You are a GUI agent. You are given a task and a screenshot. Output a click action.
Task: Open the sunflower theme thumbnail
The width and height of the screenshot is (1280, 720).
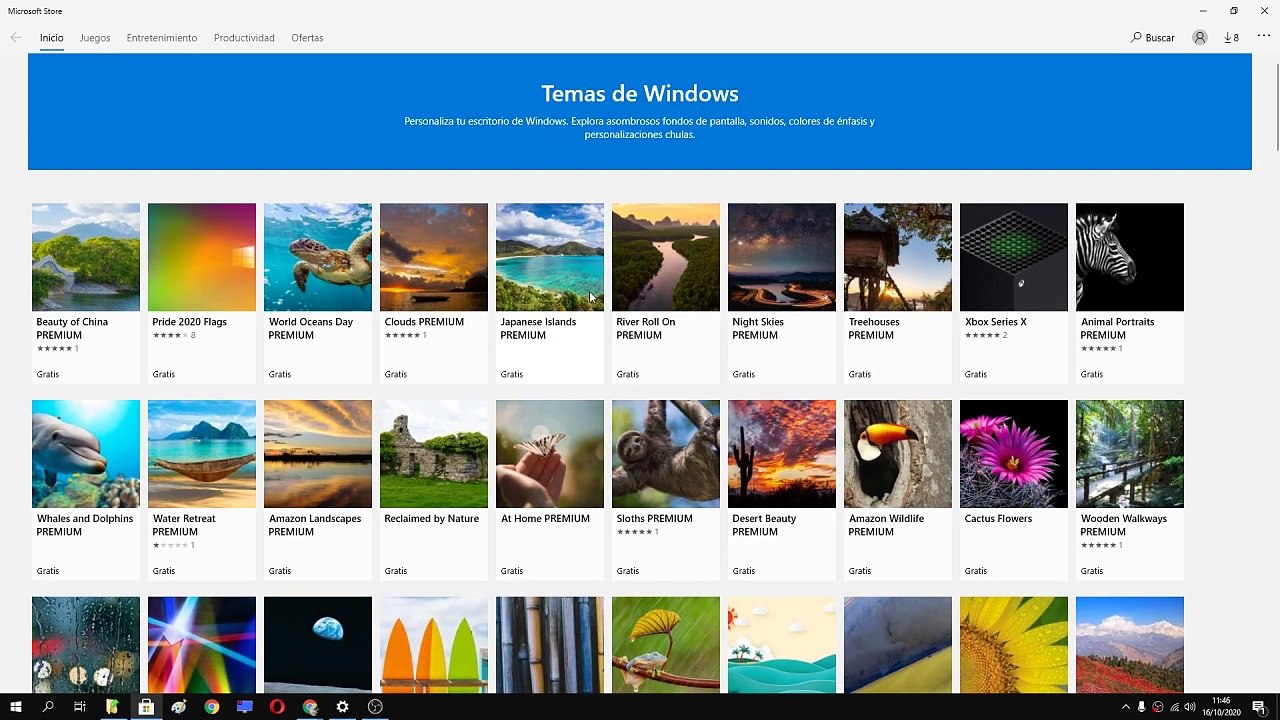coord(1014,645)
